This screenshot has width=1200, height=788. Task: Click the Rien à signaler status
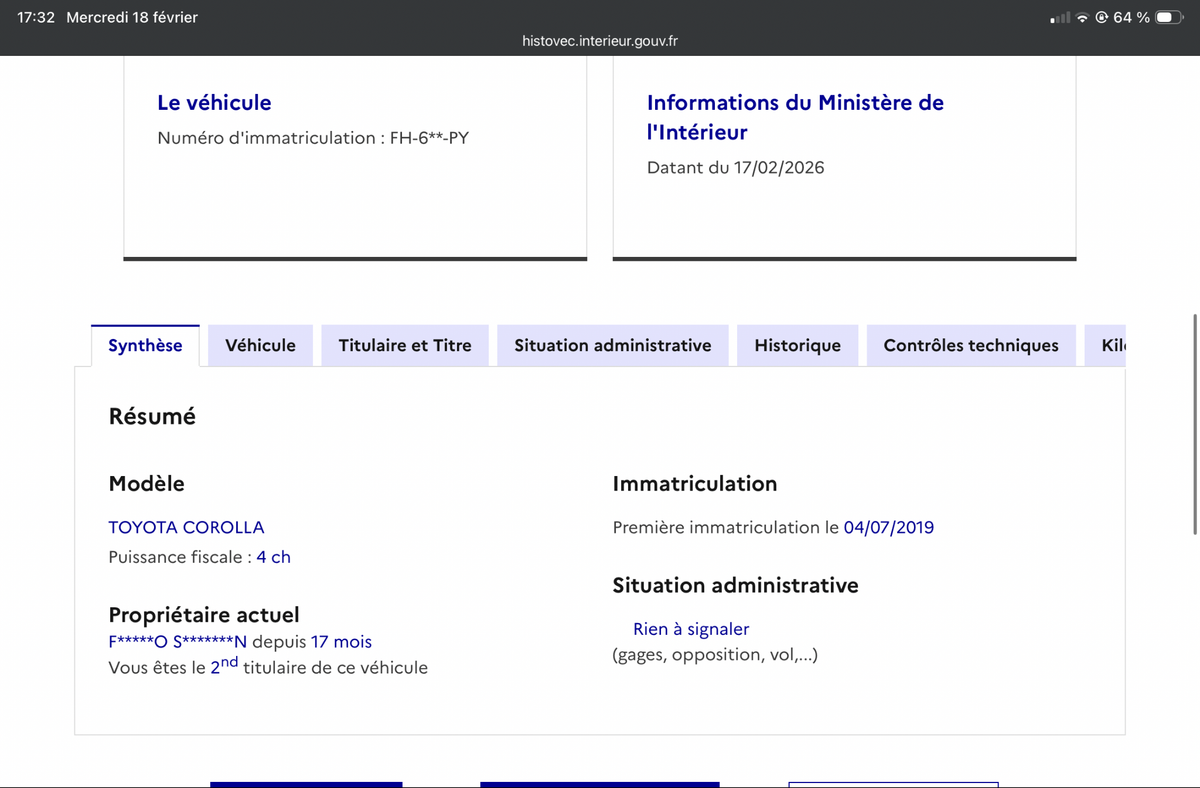tap(690, 629)
